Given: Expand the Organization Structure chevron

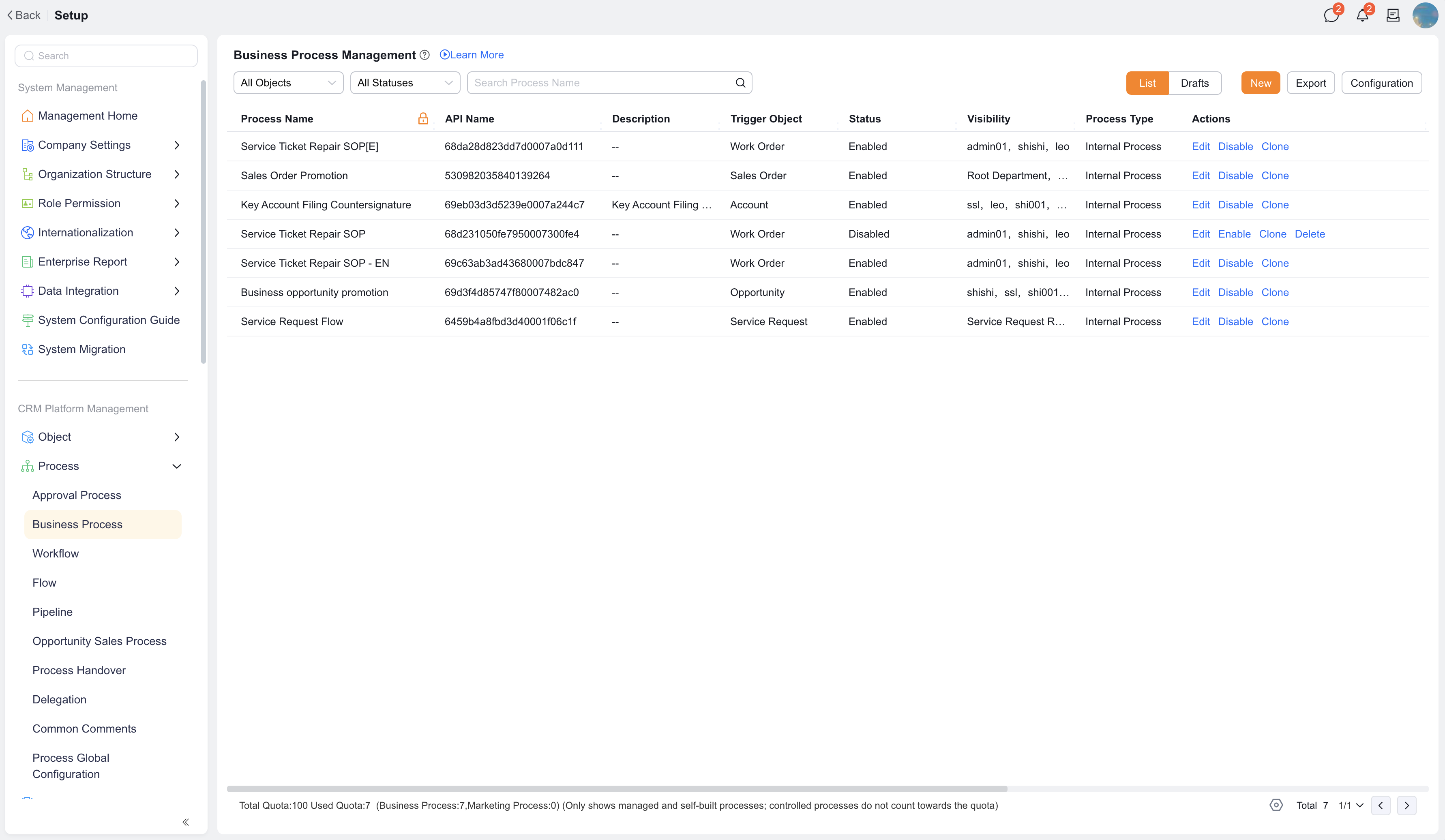Looking at the screenshot, I should [177, 174].
